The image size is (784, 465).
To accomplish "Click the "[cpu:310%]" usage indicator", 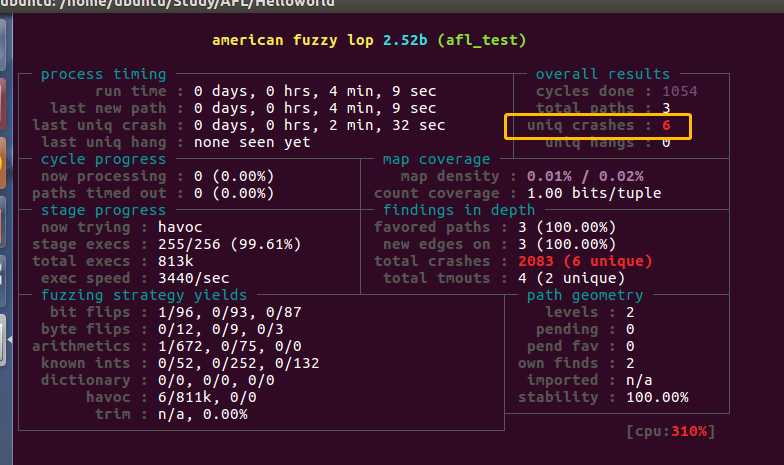I will click(x=670, y=431).
